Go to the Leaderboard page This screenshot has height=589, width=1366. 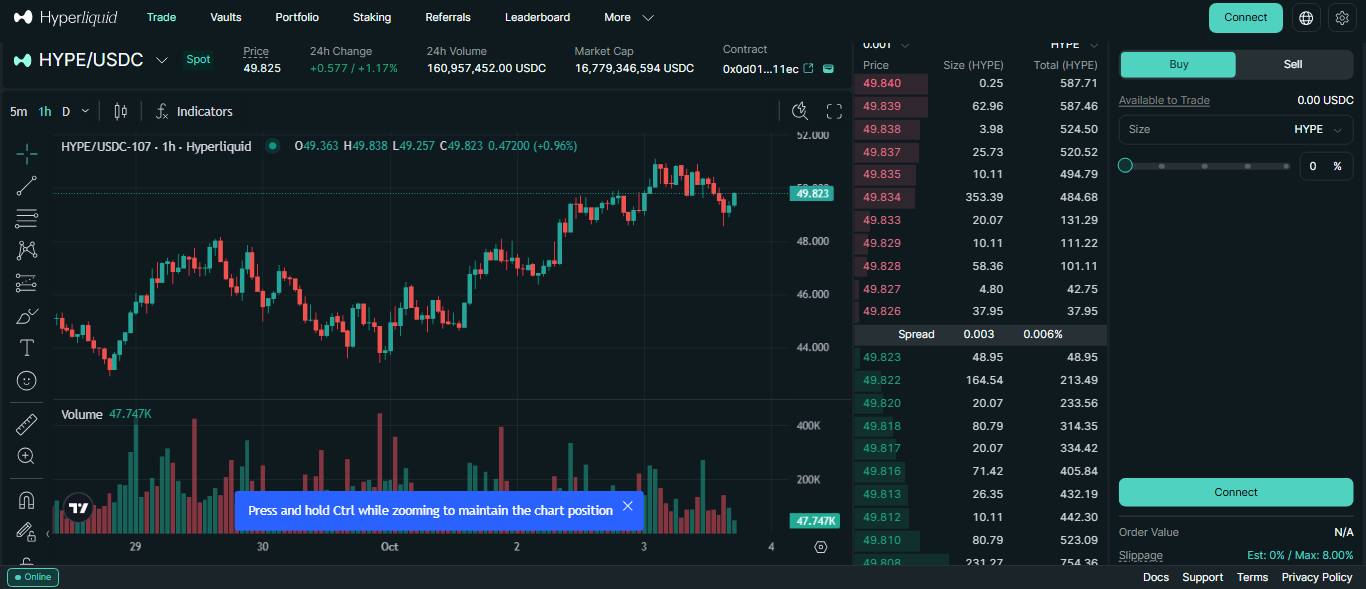coord(535,17)
